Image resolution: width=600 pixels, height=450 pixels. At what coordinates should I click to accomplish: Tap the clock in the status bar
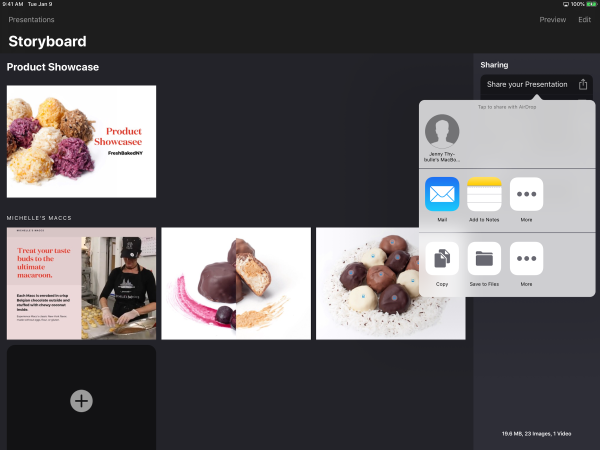13,4
